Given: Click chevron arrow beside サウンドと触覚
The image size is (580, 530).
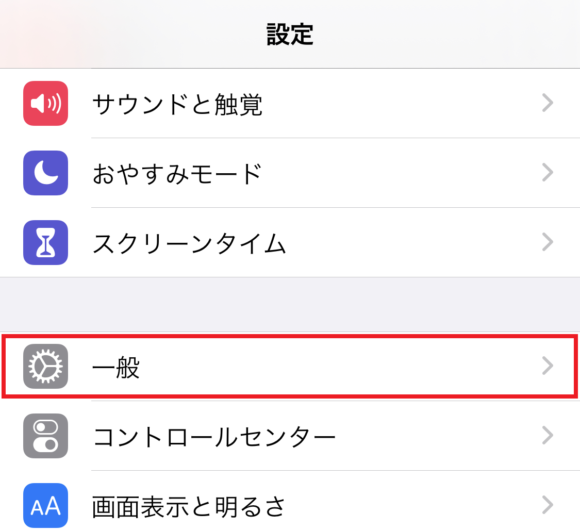Looking at the screenshot, I should (x=547, y=103).
